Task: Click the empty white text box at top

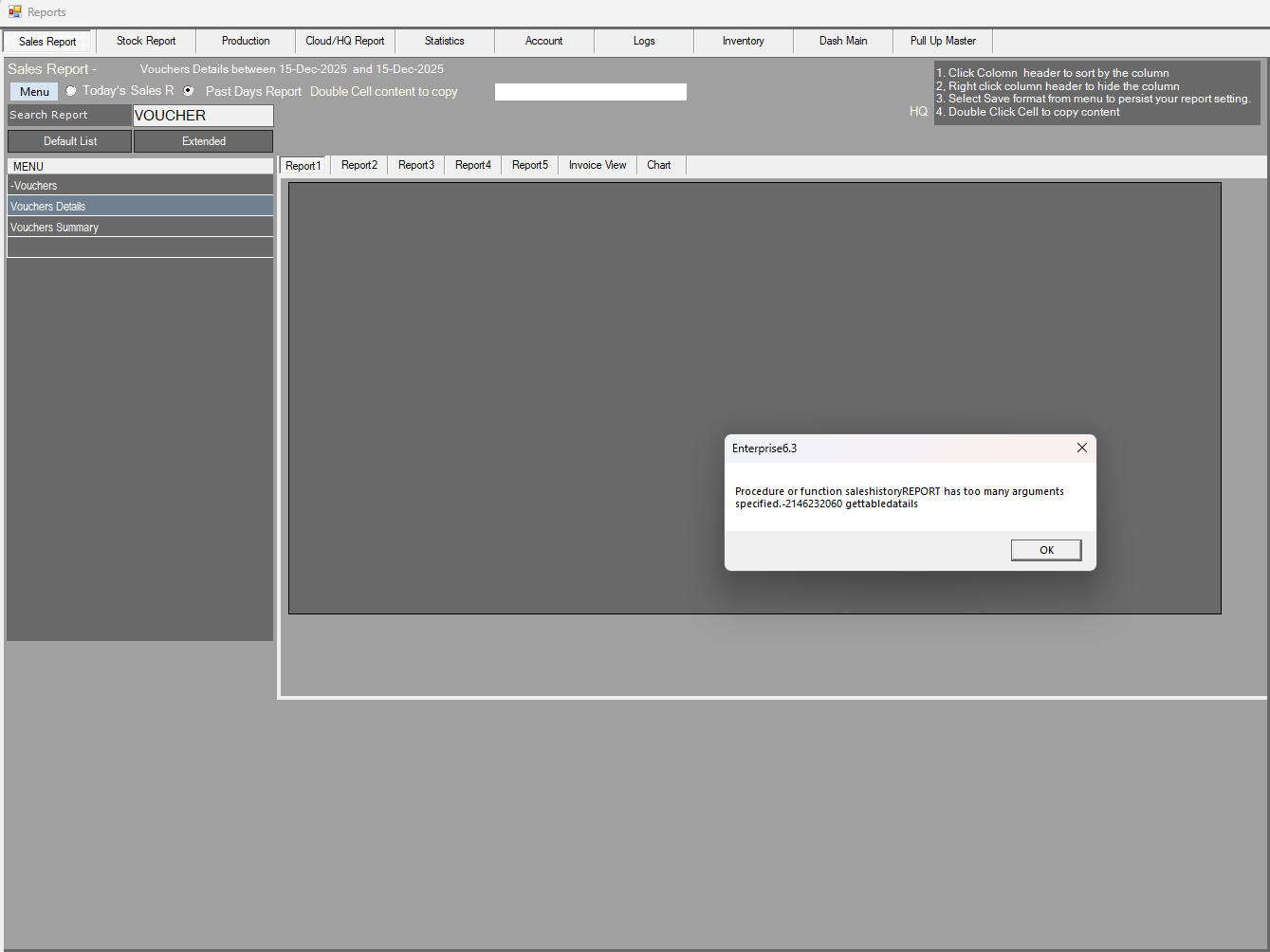Action: (590, 92)
